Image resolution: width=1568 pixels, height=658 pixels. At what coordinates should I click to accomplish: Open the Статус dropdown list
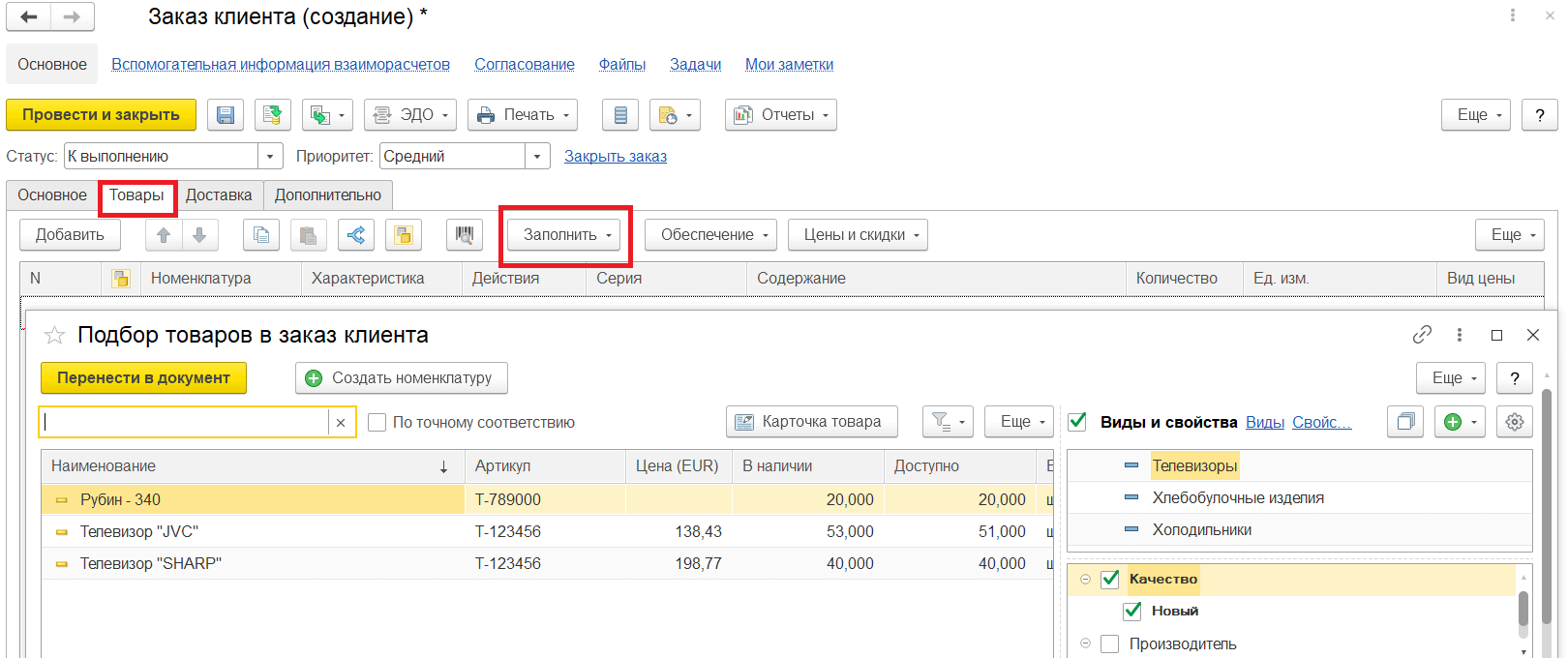[270, 157]
